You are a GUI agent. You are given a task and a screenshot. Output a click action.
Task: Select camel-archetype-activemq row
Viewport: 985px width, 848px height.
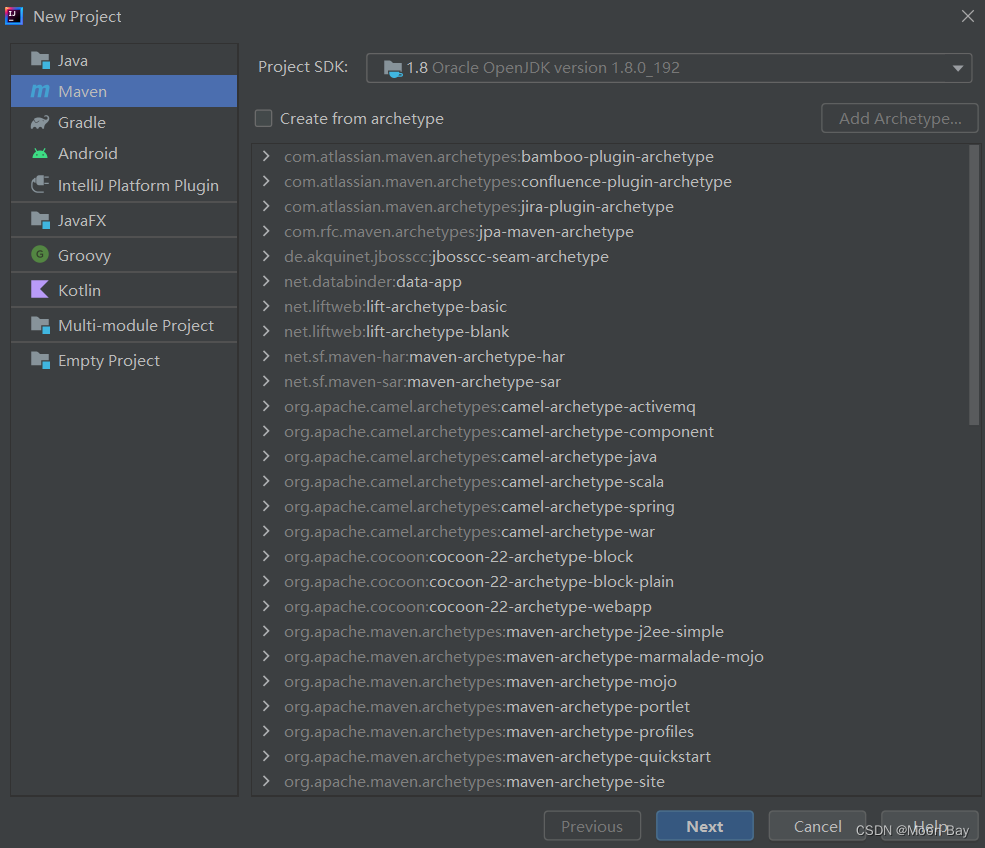coord(610,406)
